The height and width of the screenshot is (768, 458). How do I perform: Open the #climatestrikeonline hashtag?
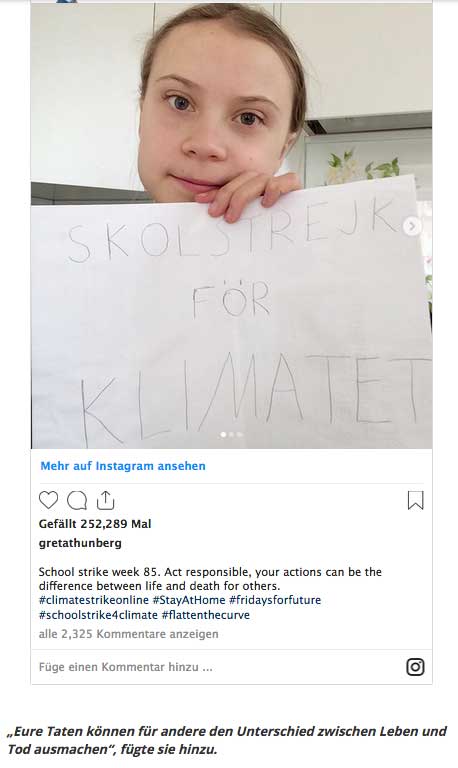pos(94,600)
